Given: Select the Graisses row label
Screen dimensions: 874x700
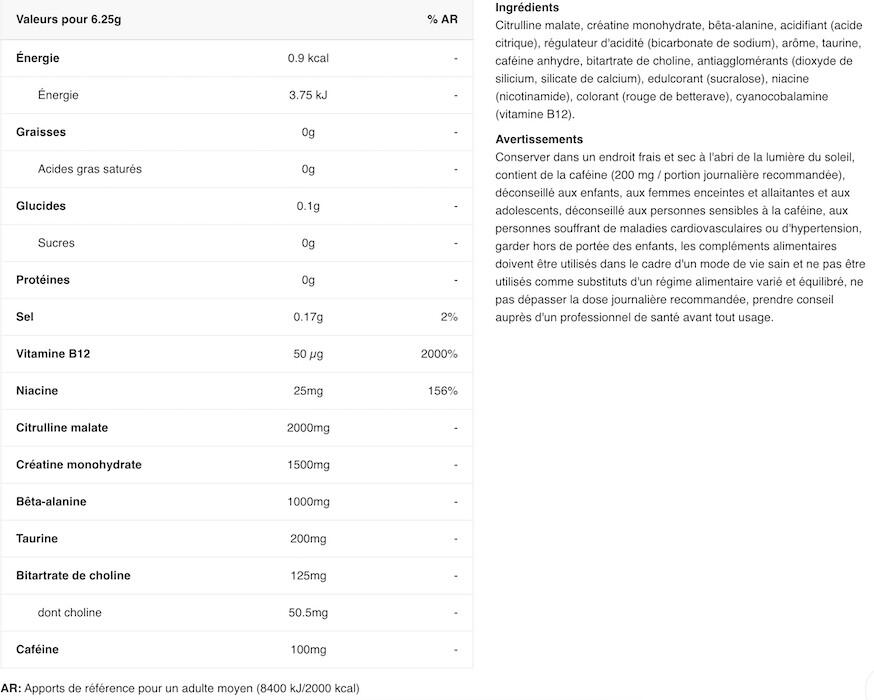Looking at the screenshot, I should (41, 132).
